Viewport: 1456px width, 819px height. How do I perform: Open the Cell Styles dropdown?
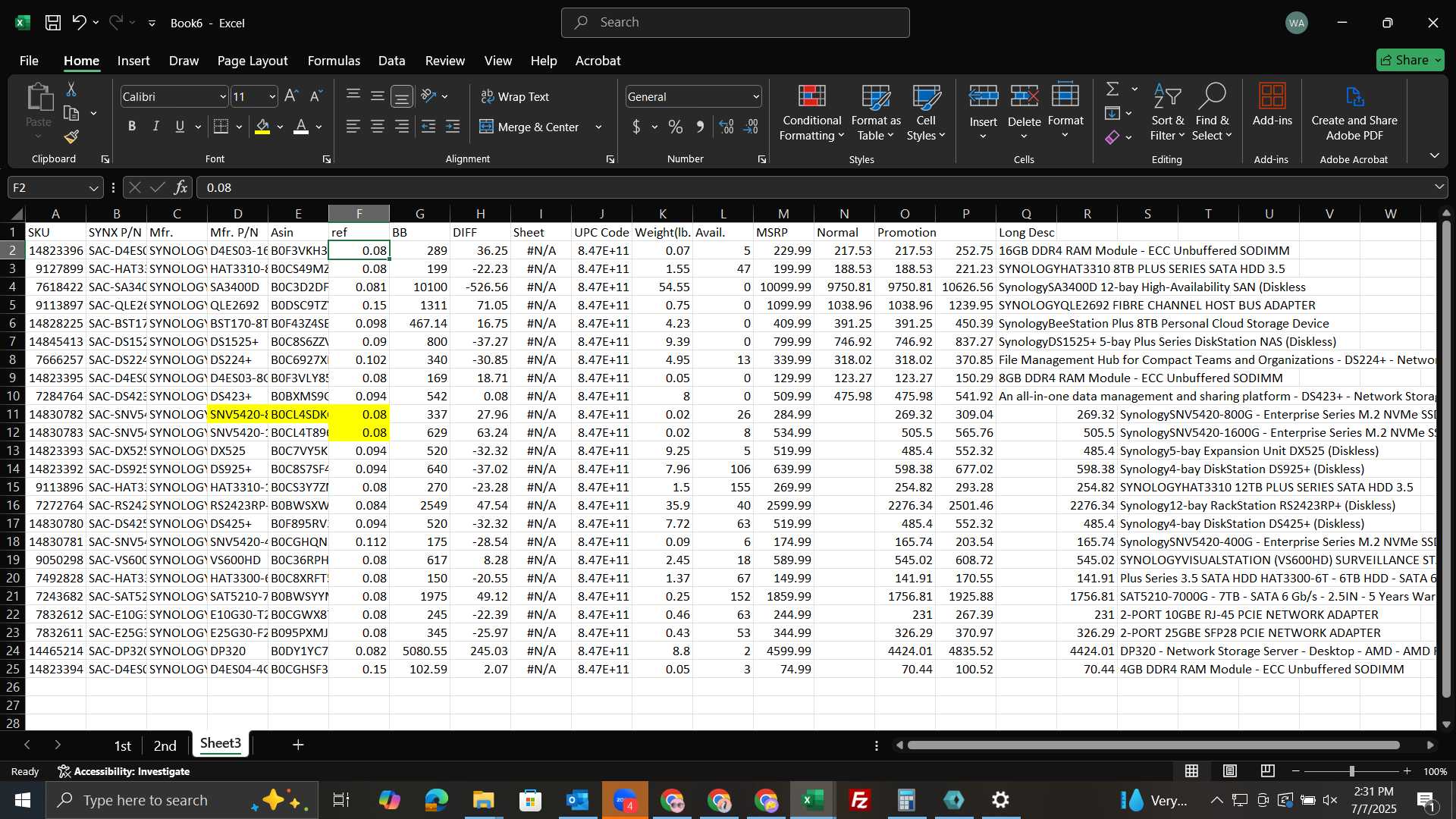(926, 112)
